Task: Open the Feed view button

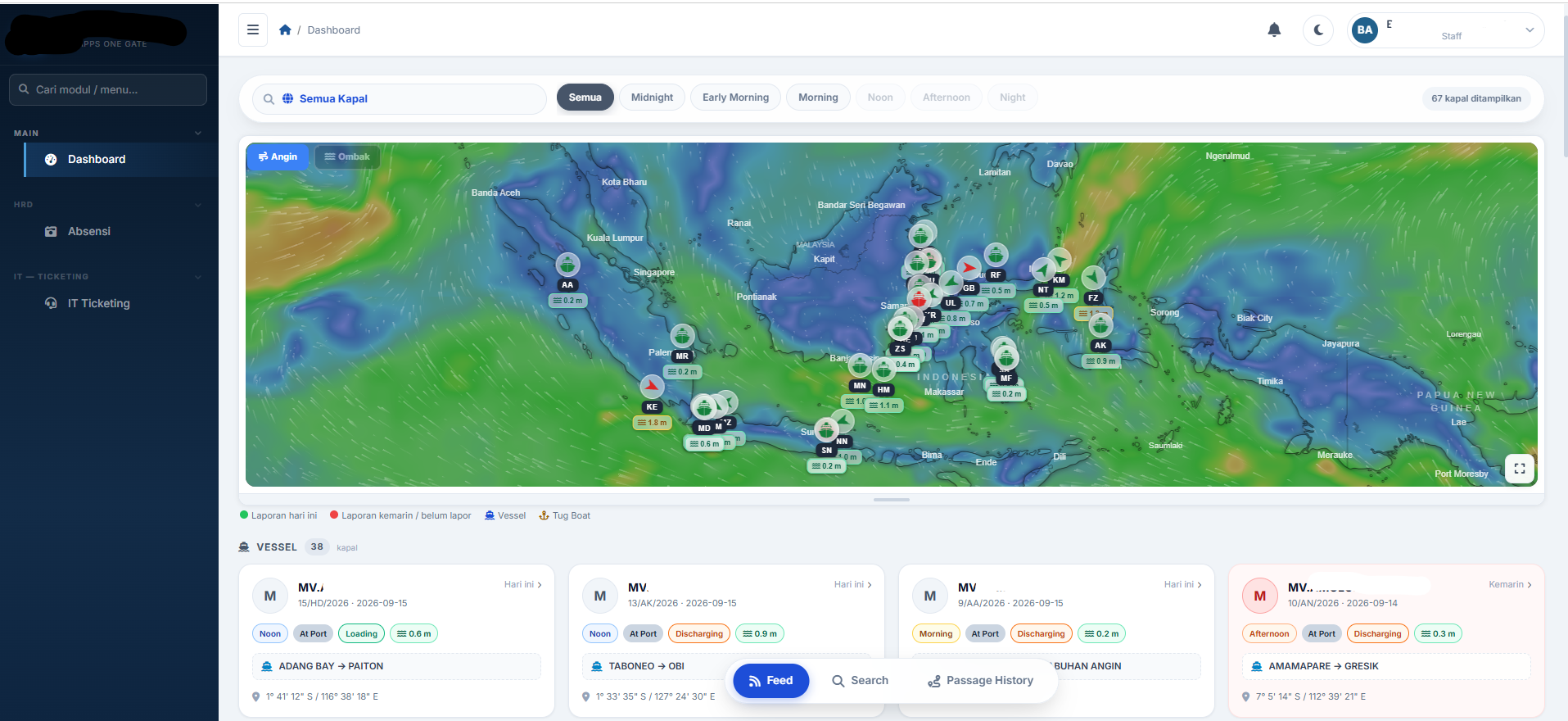Action: (x=770, y=681)
